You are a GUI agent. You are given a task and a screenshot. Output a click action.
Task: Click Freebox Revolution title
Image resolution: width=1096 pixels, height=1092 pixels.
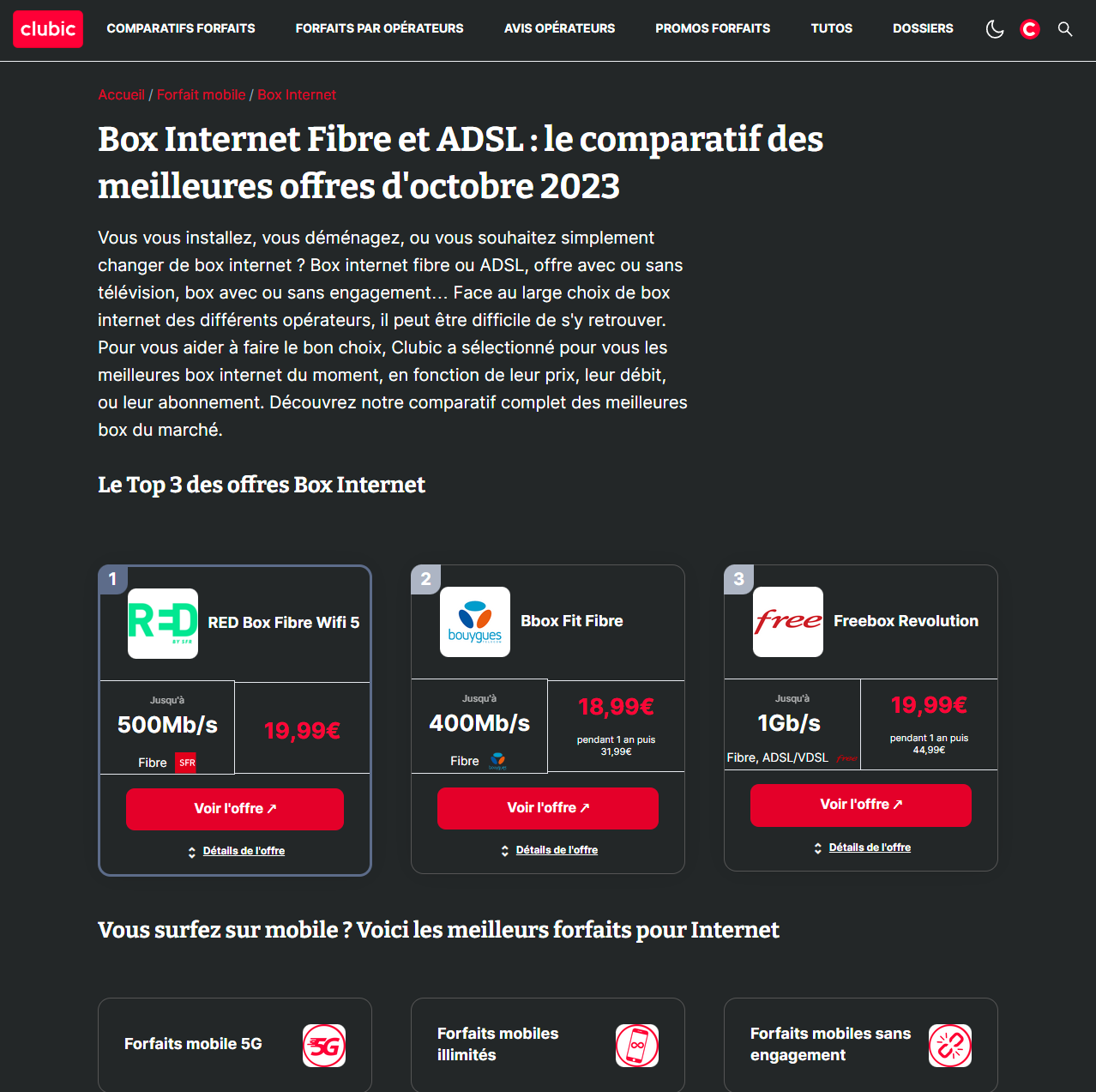906,621
